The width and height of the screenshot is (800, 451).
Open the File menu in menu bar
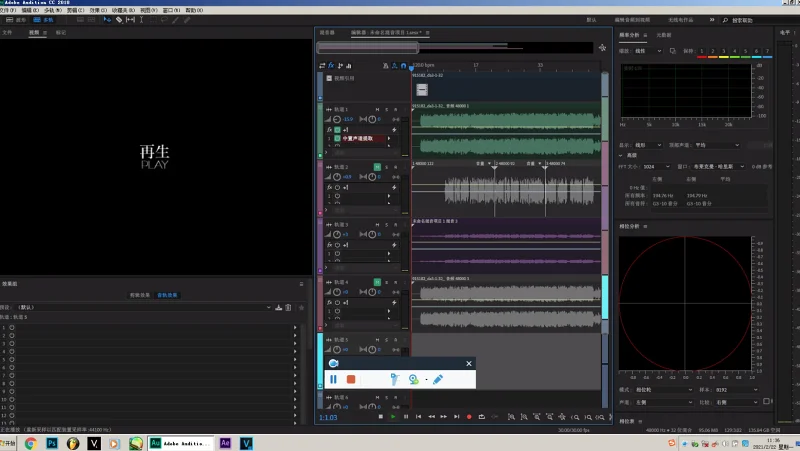click(8, 10)
